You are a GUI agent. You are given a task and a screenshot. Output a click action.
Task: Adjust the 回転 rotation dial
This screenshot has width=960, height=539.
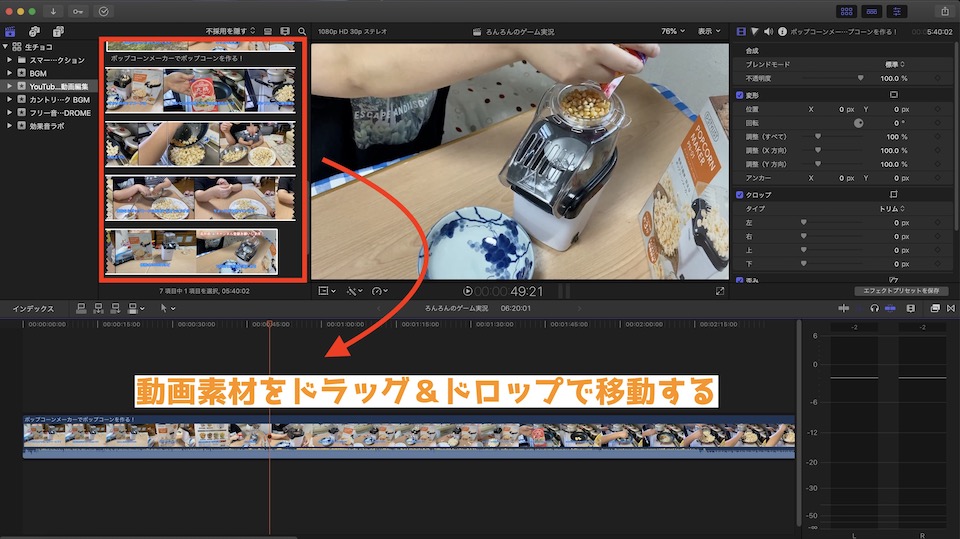pyautogui.click(x=858, y=123)
